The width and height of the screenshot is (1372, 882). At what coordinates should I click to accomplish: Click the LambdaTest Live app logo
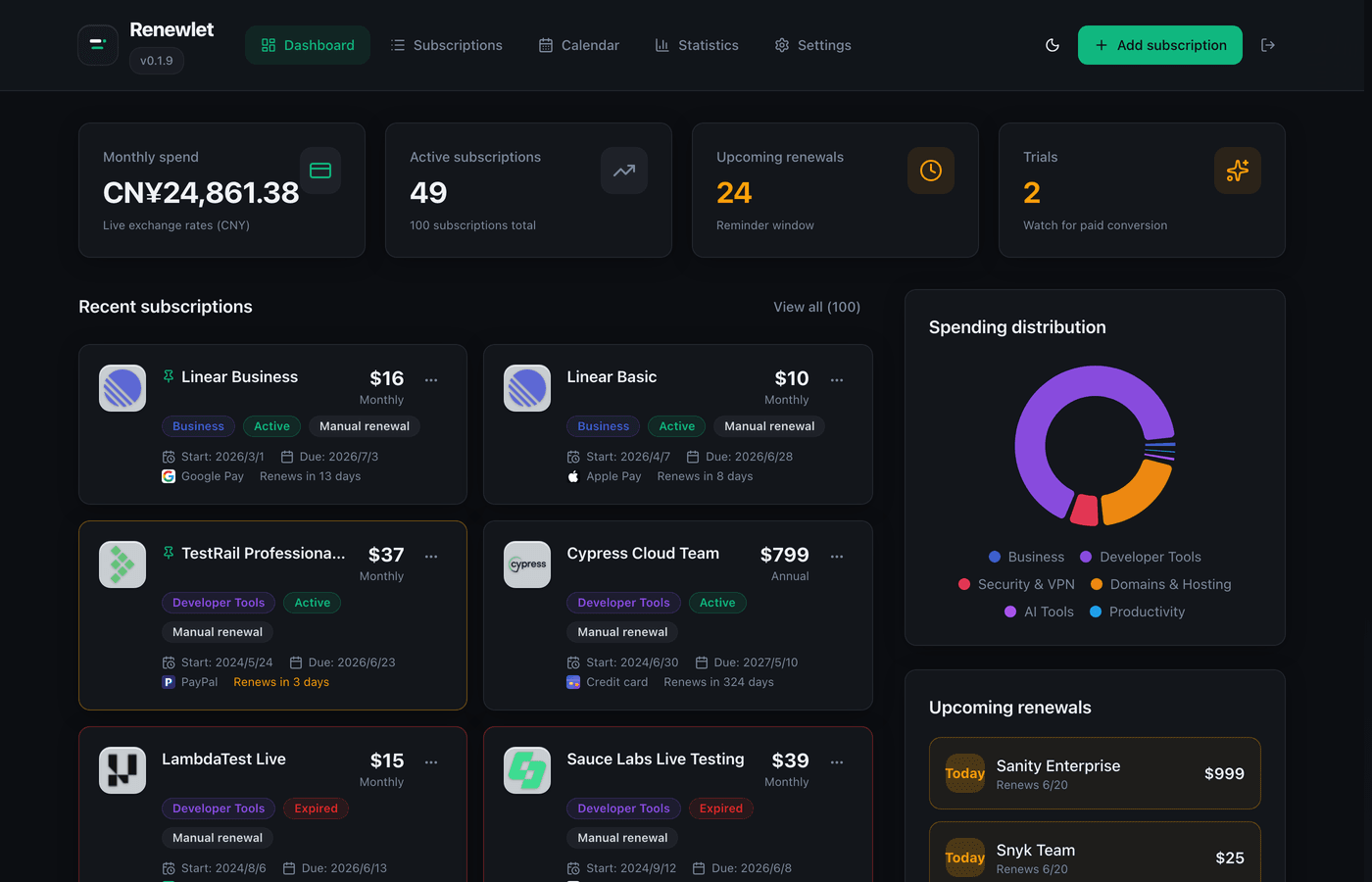pos(122,770)
